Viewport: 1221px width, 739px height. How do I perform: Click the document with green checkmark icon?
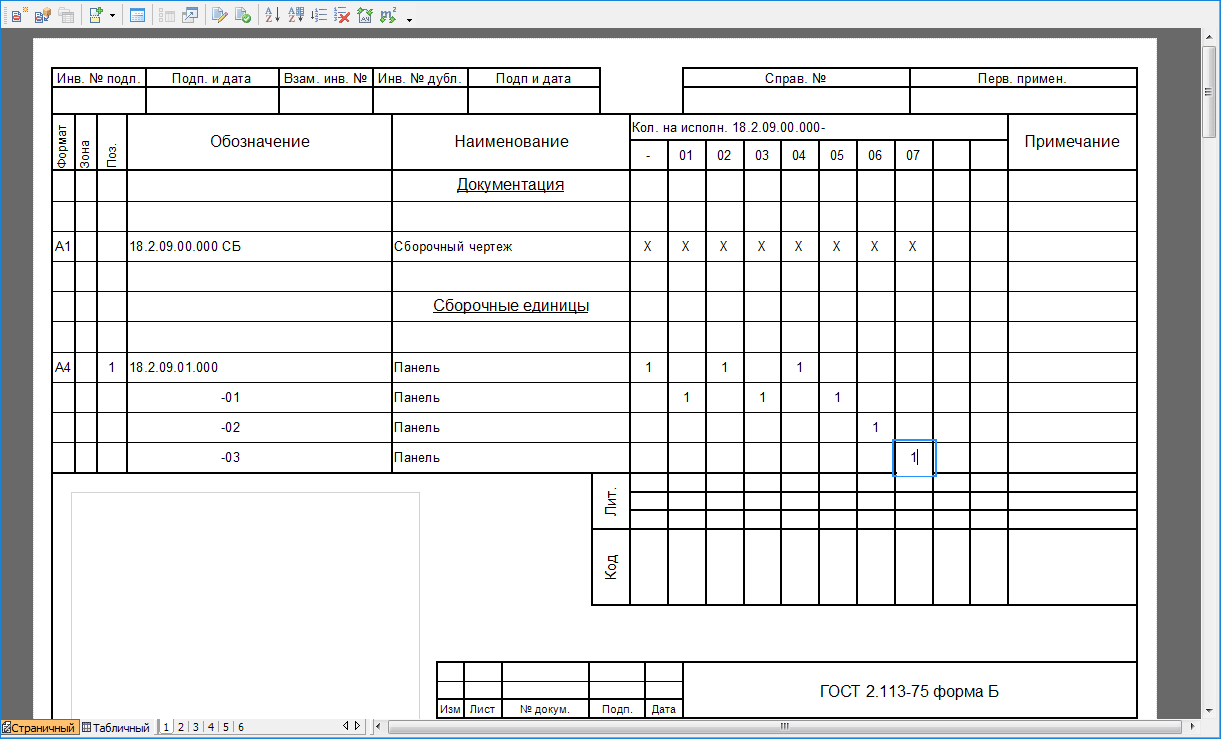tap(243, 15)
